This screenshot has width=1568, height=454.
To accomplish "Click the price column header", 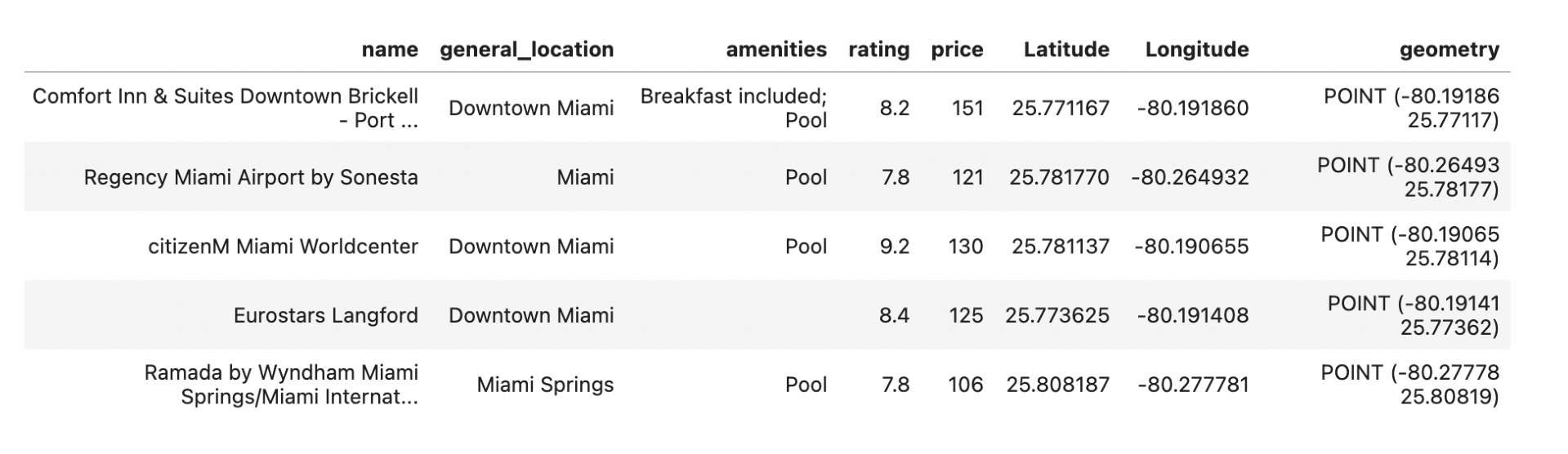I will (x=957, y=50).
